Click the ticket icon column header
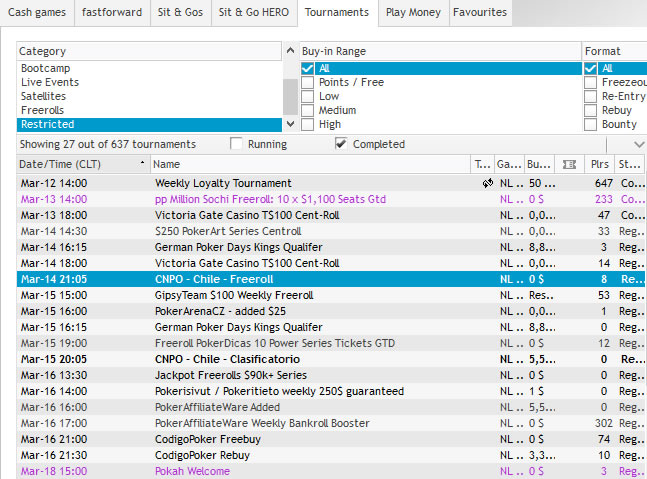The width and height of the screenshot is (647, 479). 570,163
